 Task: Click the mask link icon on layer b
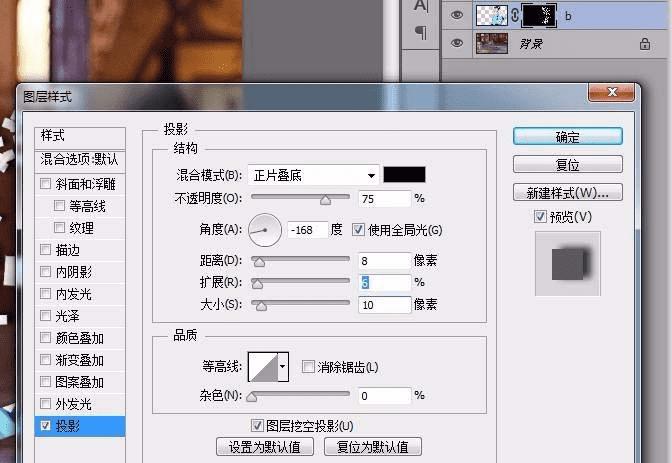click(x=515, y=15)
